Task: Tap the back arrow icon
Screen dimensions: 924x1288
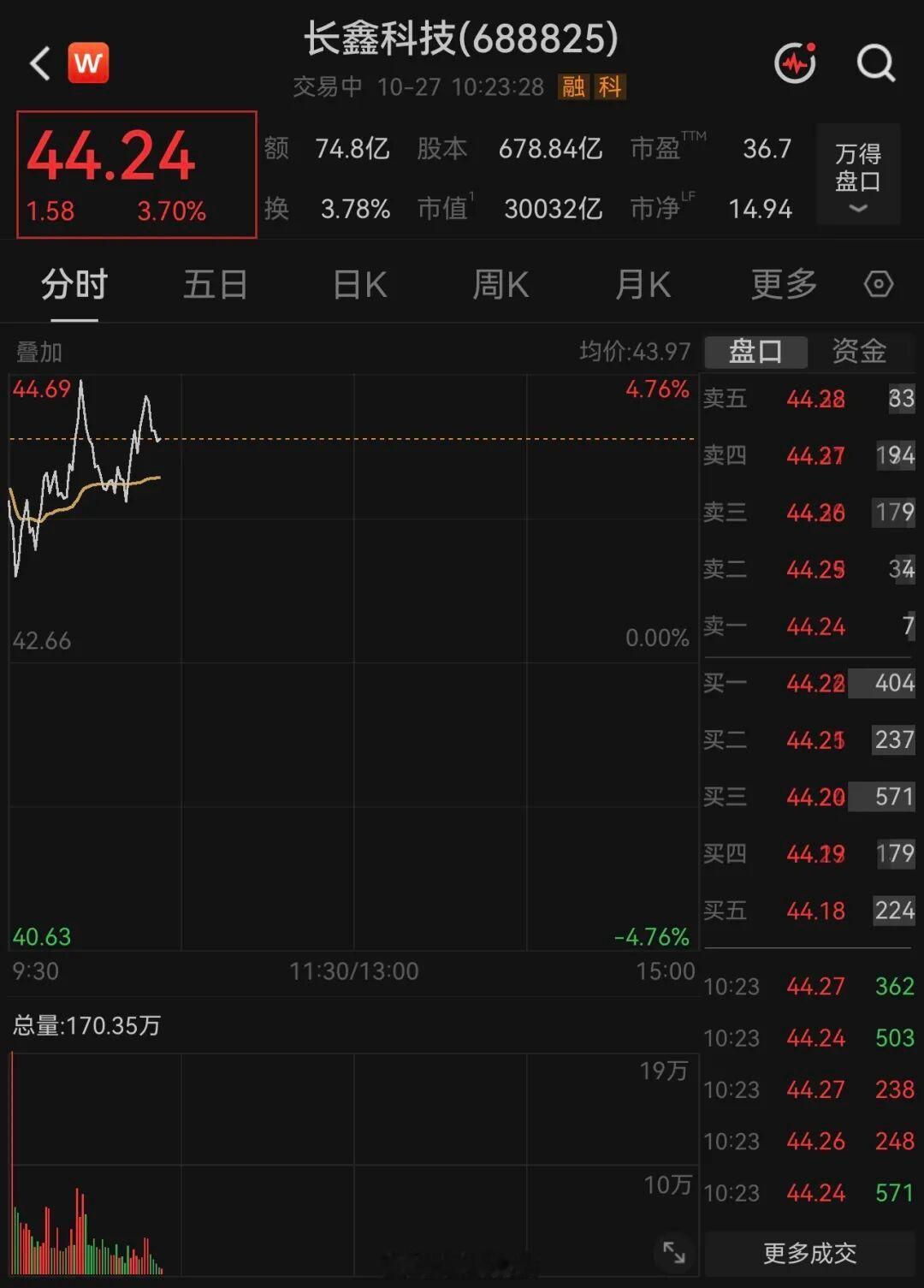Action: click(x=40, y=63)
